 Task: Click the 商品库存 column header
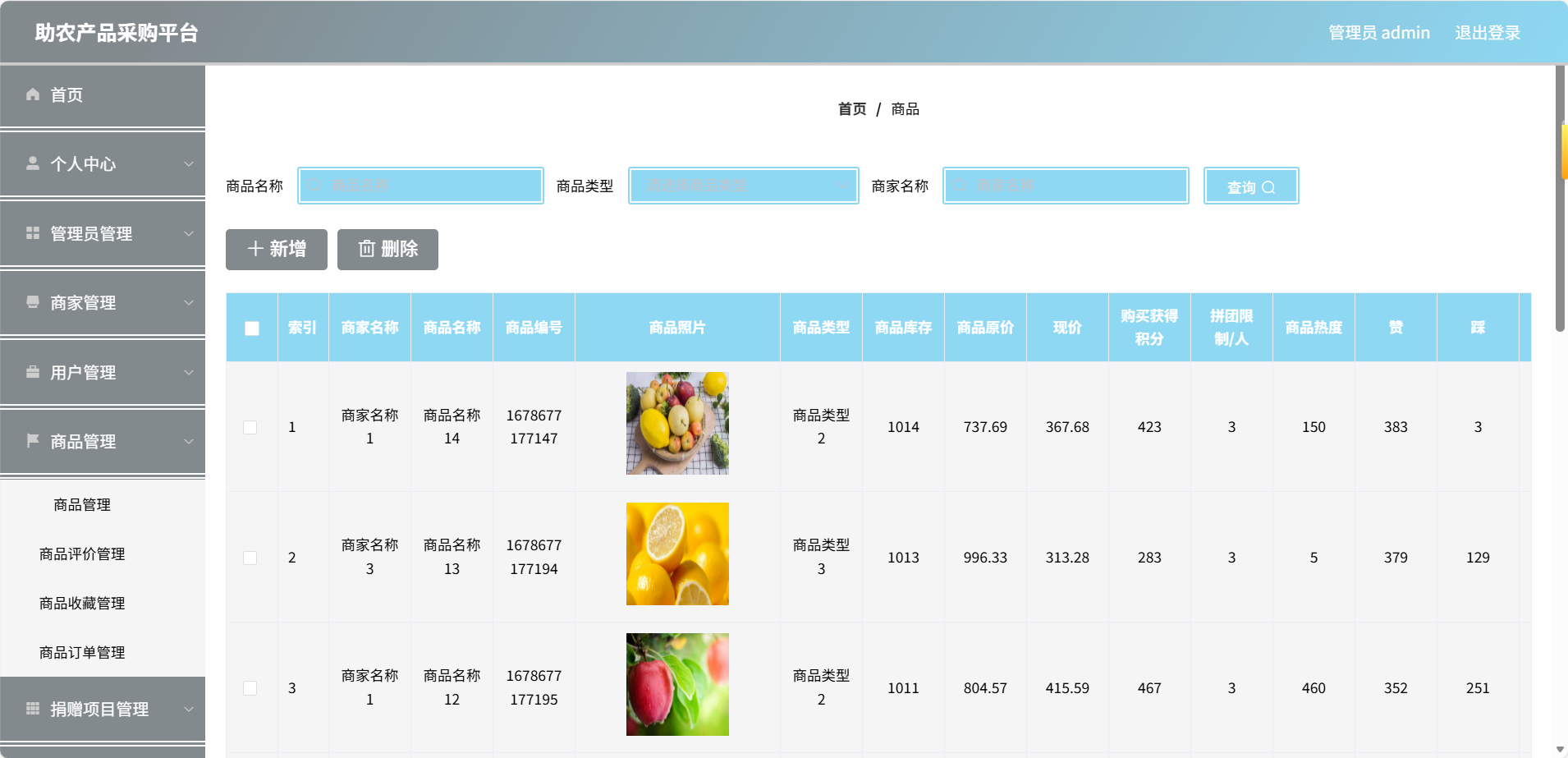coord(903,328)
